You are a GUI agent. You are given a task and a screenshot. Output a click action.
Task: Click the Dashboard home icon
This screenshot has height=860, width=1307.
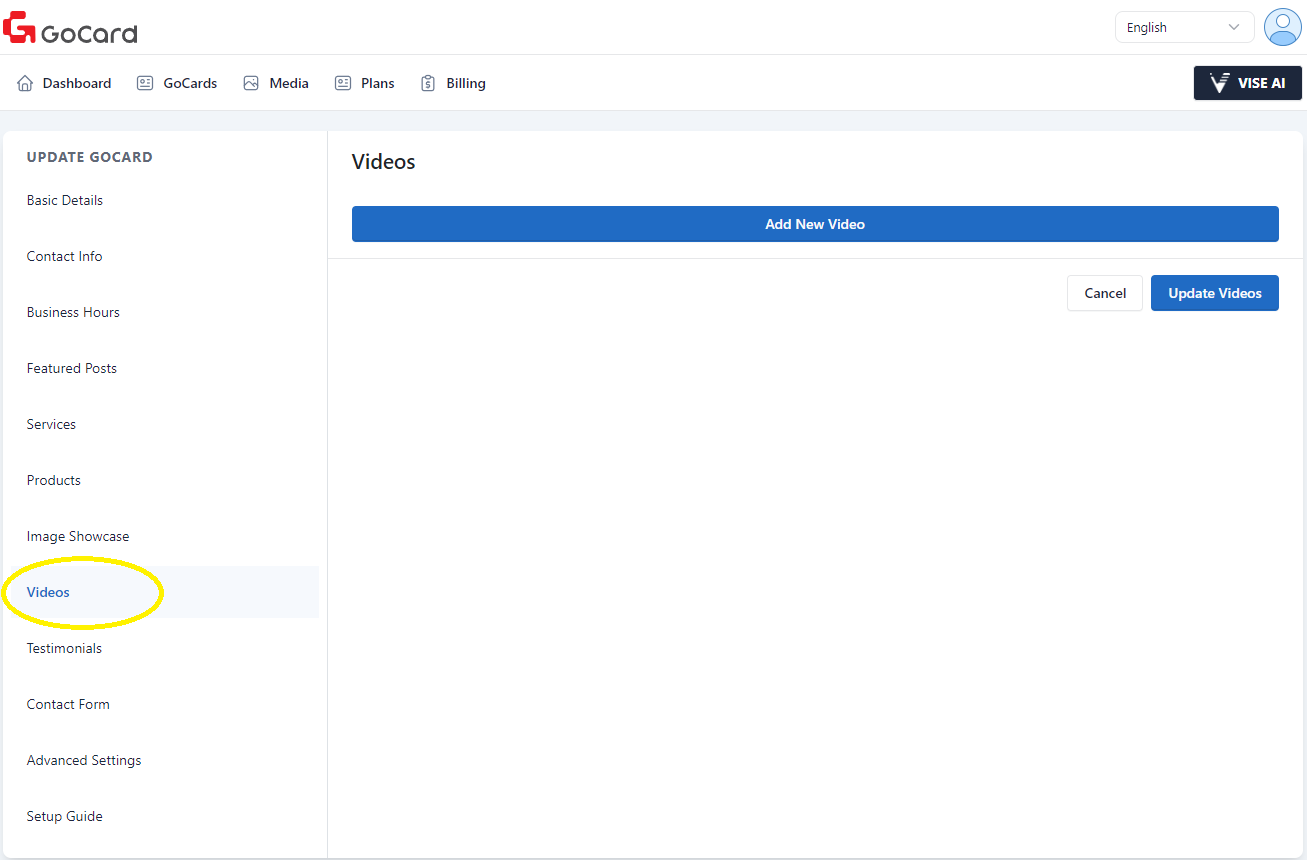[x=25, y=83]
